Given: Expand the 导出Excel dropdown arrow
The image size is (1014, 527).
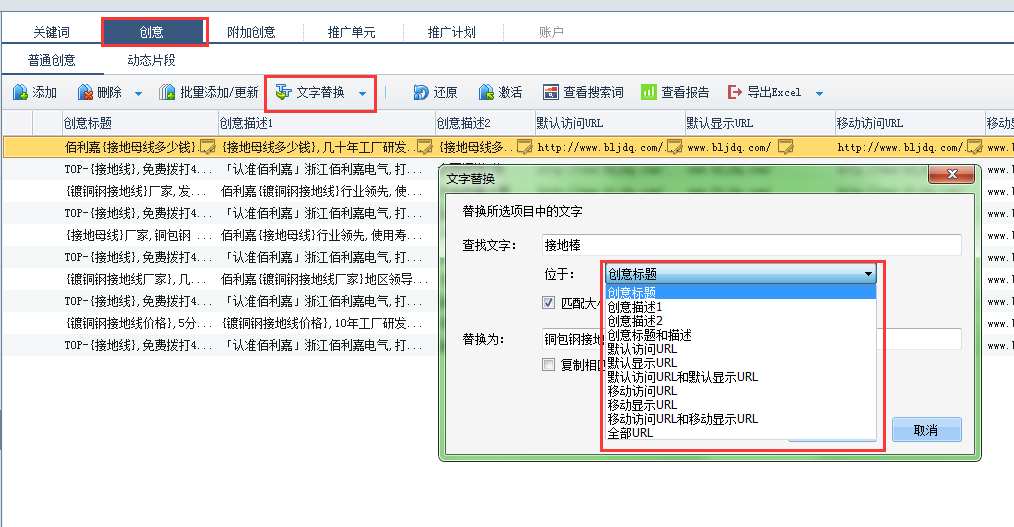Looking at the screenshot, I should coord(819,94).
